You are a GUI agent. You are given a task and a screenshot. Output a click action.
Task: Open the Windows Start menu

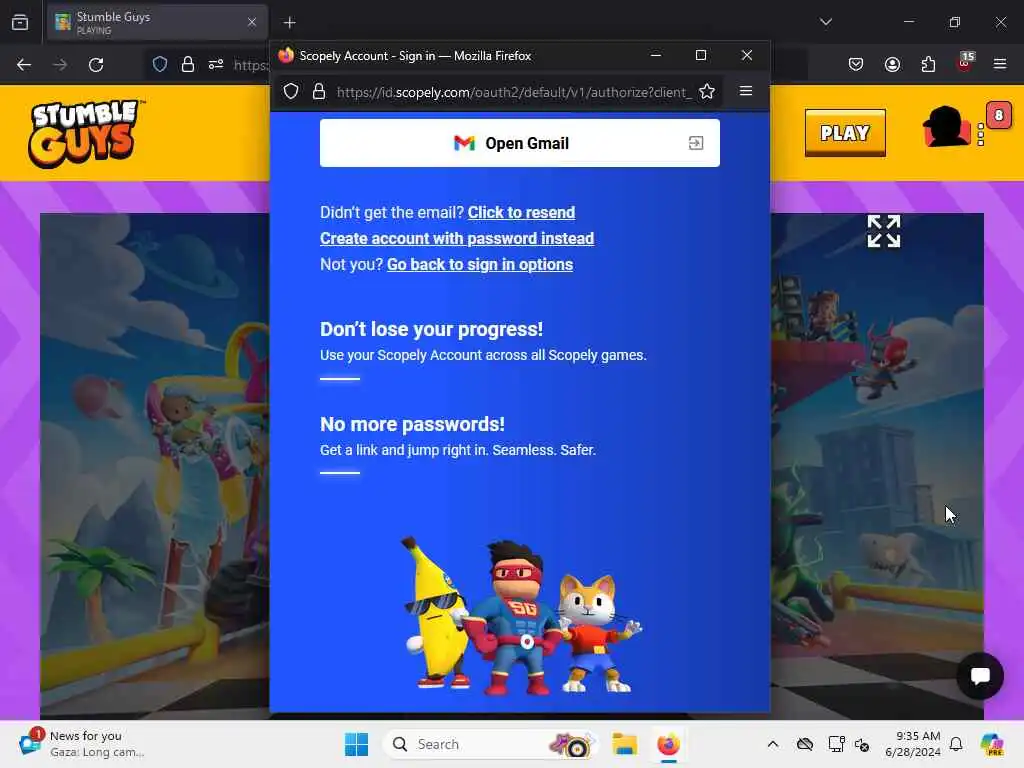357,744
